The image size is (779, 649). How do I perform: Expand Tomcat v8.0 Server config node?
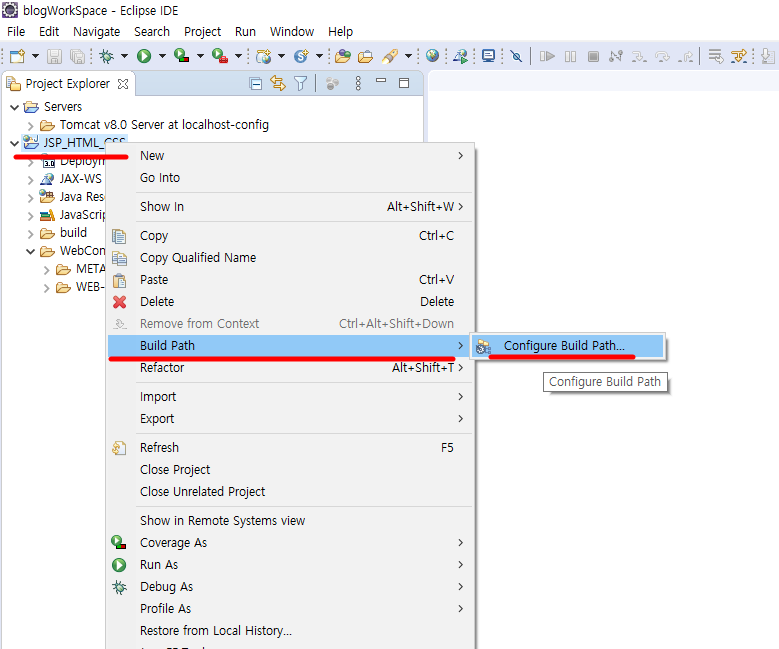pos(30,125)
